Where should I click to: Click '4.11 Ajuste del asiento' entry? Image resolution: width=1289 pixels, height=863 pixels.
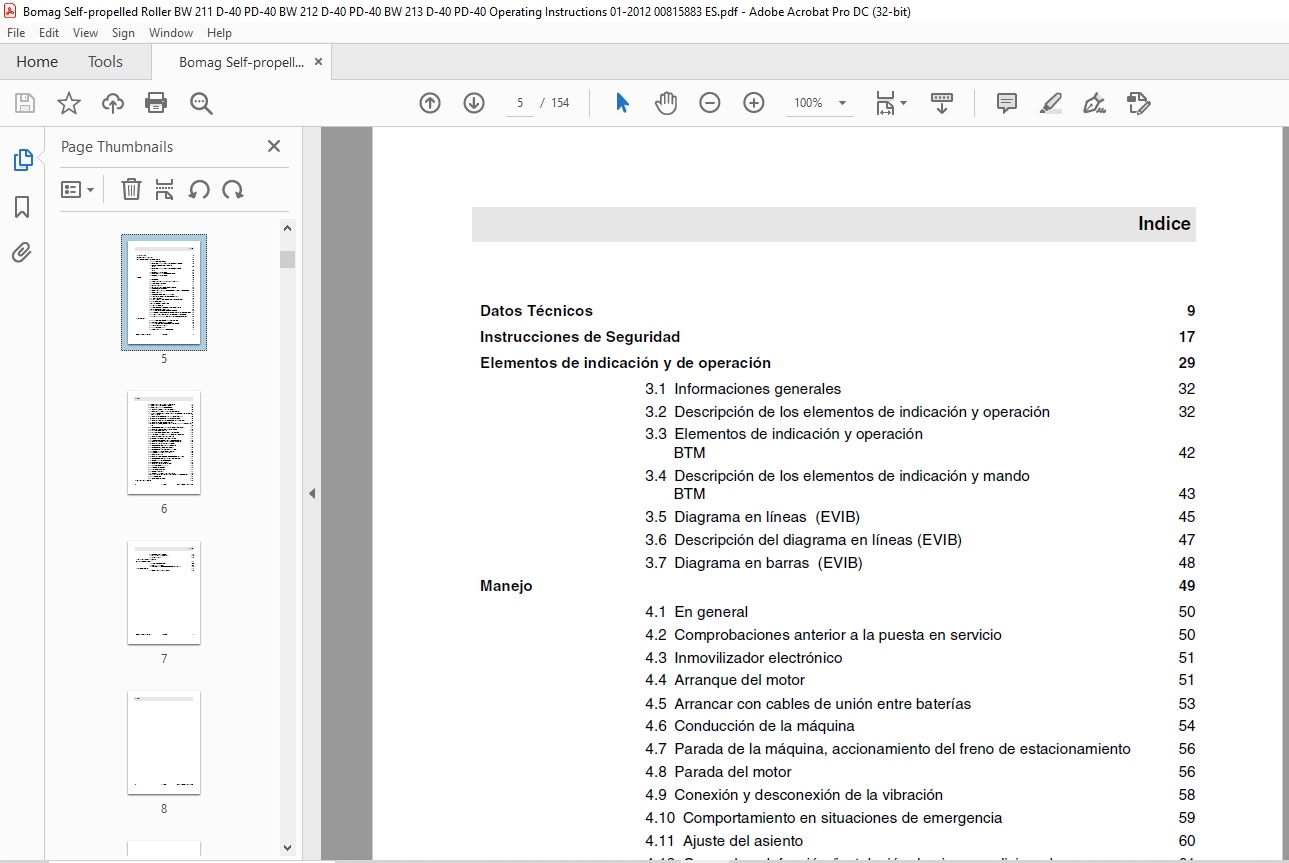pos(724,841)
